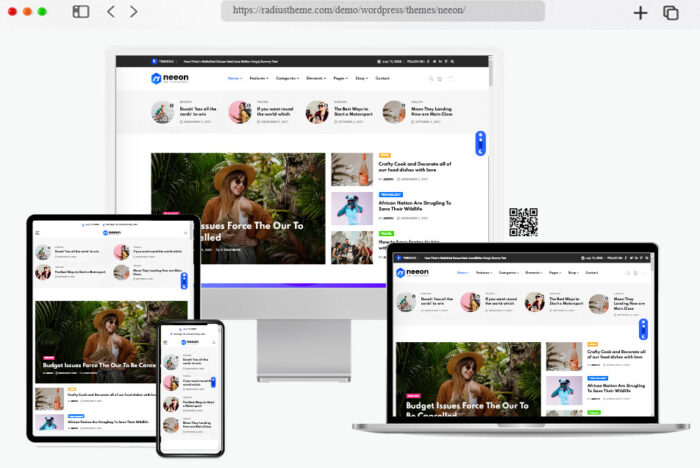Expand the Elements menu on the monitor
This screenshot has width=700, height=468.
point(316,78)
